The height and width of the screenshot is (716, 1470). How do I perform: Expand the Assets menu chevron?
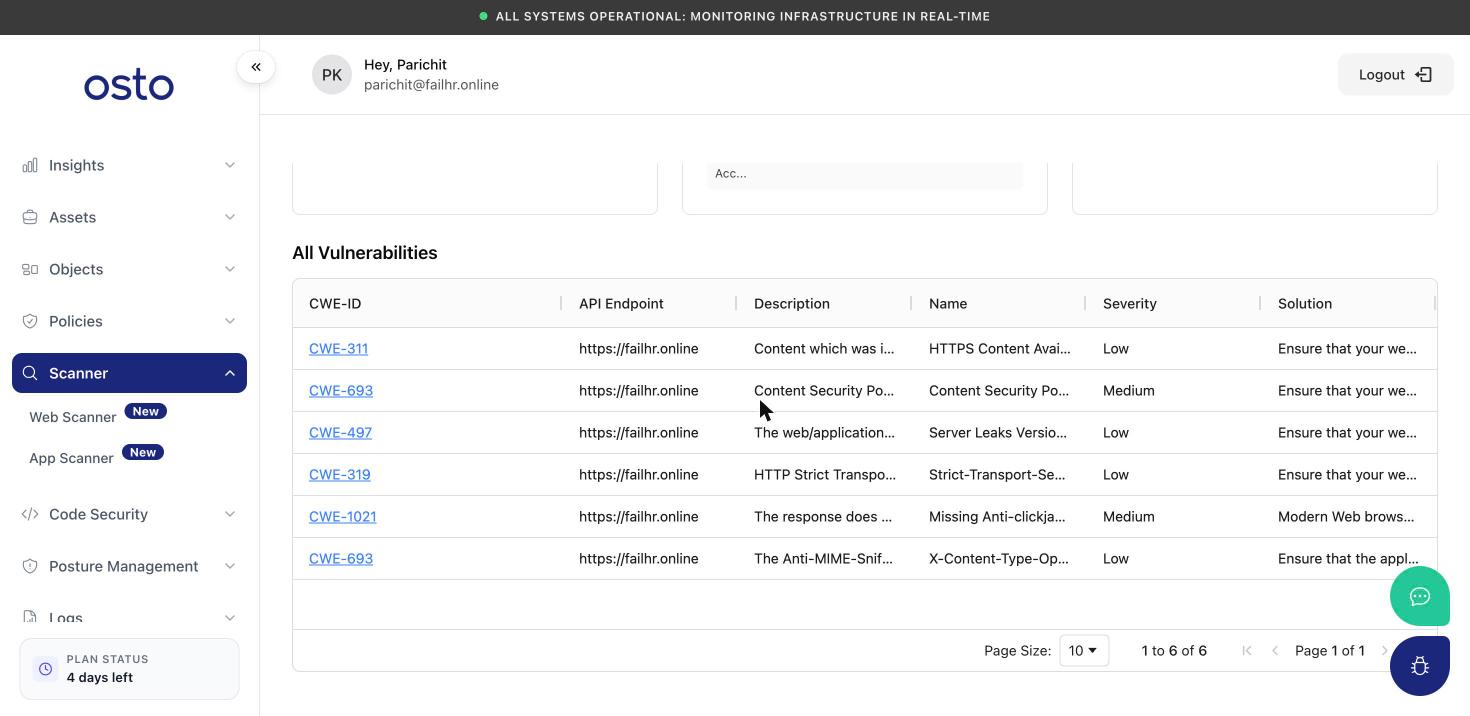click(230, 217)
